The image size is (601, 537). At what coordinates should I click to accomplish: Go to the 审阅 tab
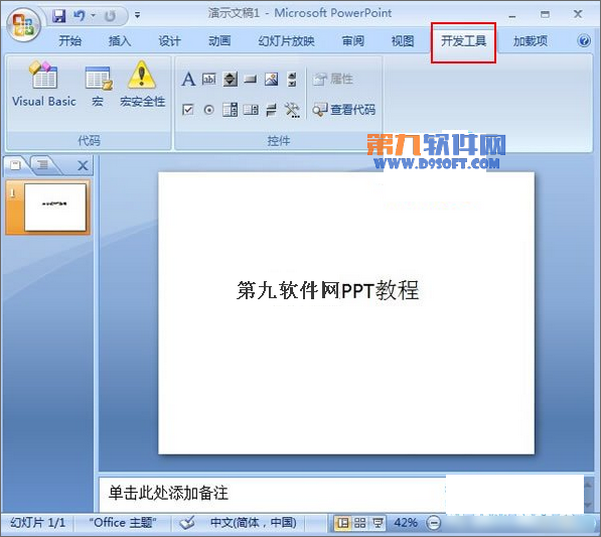point(353,41)
